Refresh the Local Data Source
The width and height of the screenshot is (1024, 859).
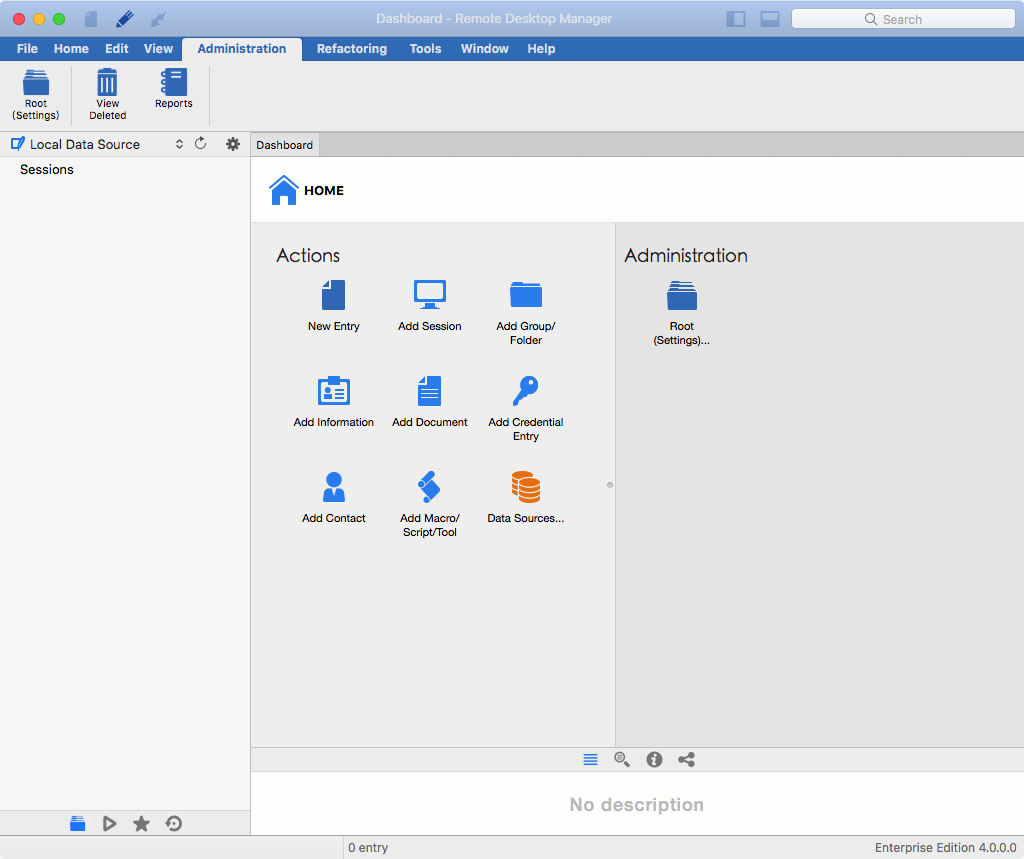200,144
